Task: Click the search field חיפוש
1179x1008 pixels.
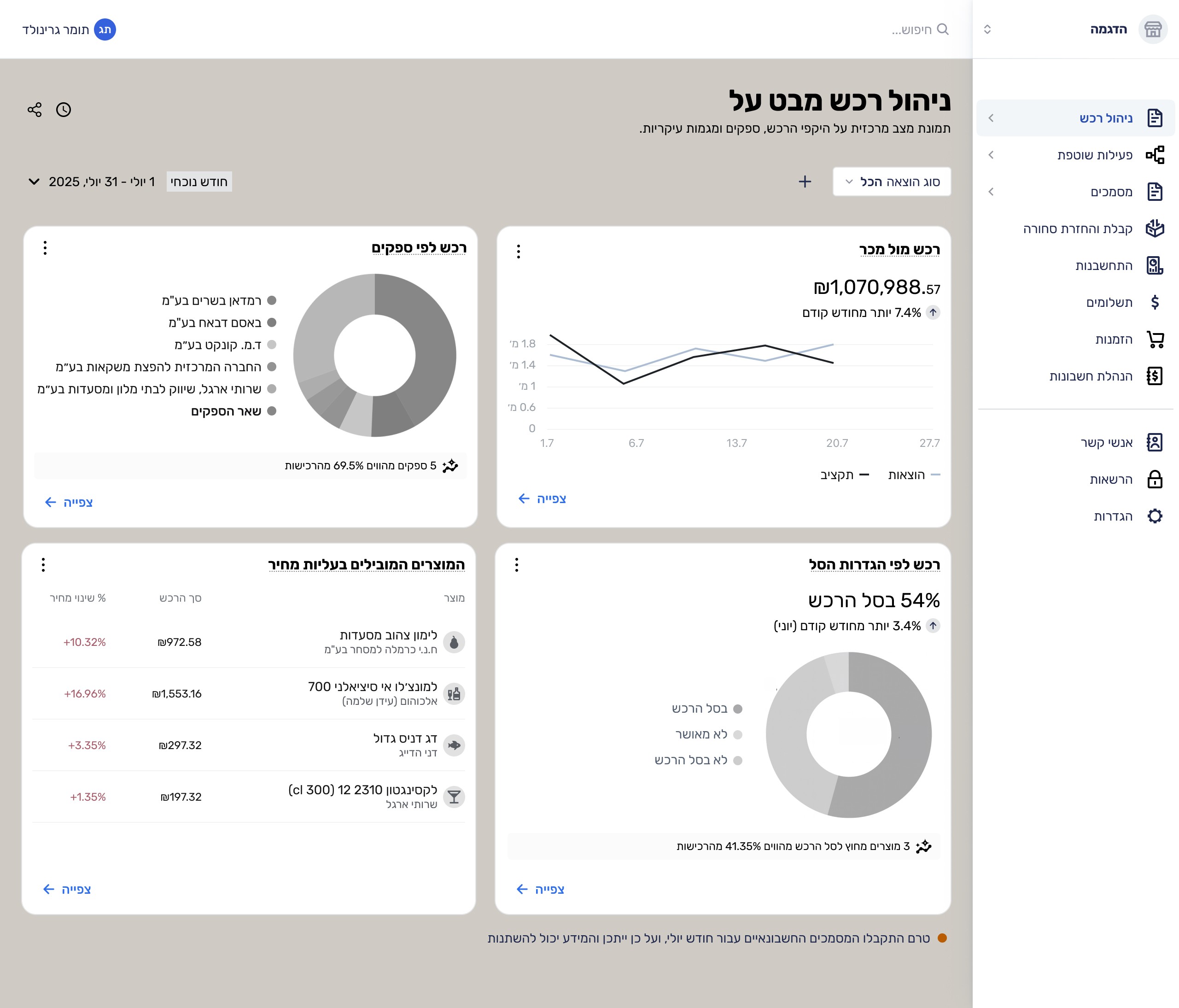Action: click(911, 29)
